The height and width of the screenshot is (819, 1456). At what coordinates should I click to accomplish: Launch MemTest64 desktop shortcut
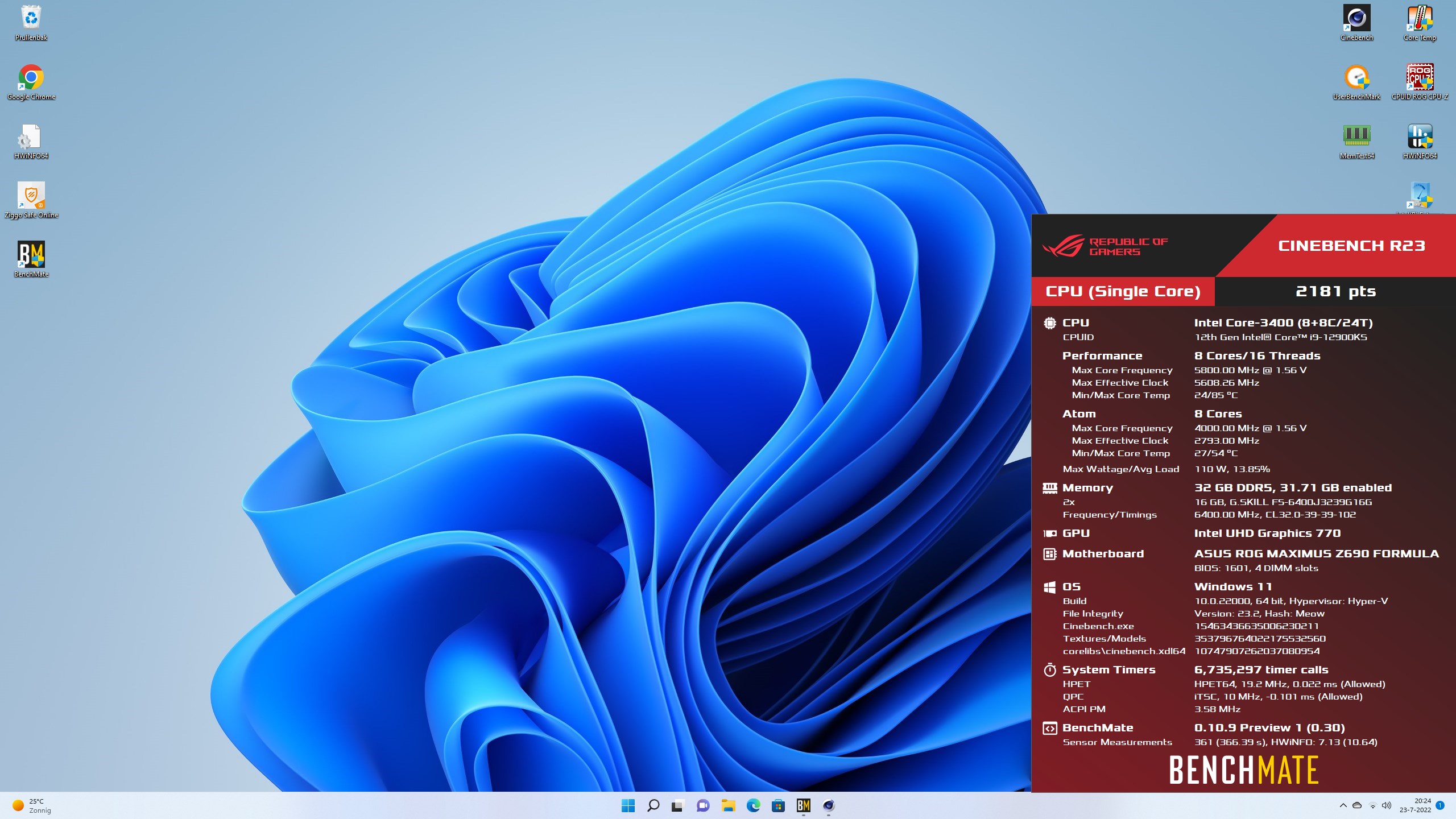1356,142
